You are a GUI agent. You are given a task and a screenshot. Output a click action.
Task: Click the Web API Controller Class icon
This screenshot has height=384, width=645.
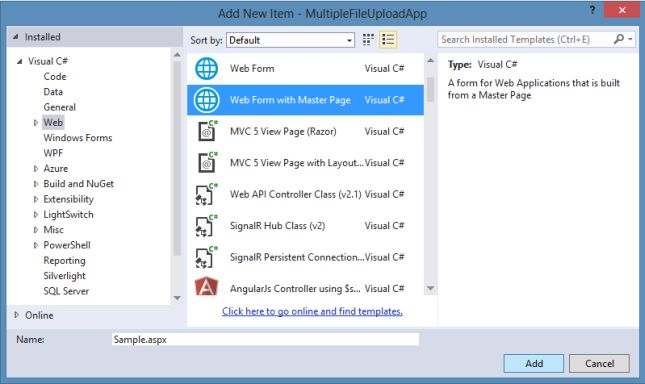pyautogui.click(x=206, y=194)
